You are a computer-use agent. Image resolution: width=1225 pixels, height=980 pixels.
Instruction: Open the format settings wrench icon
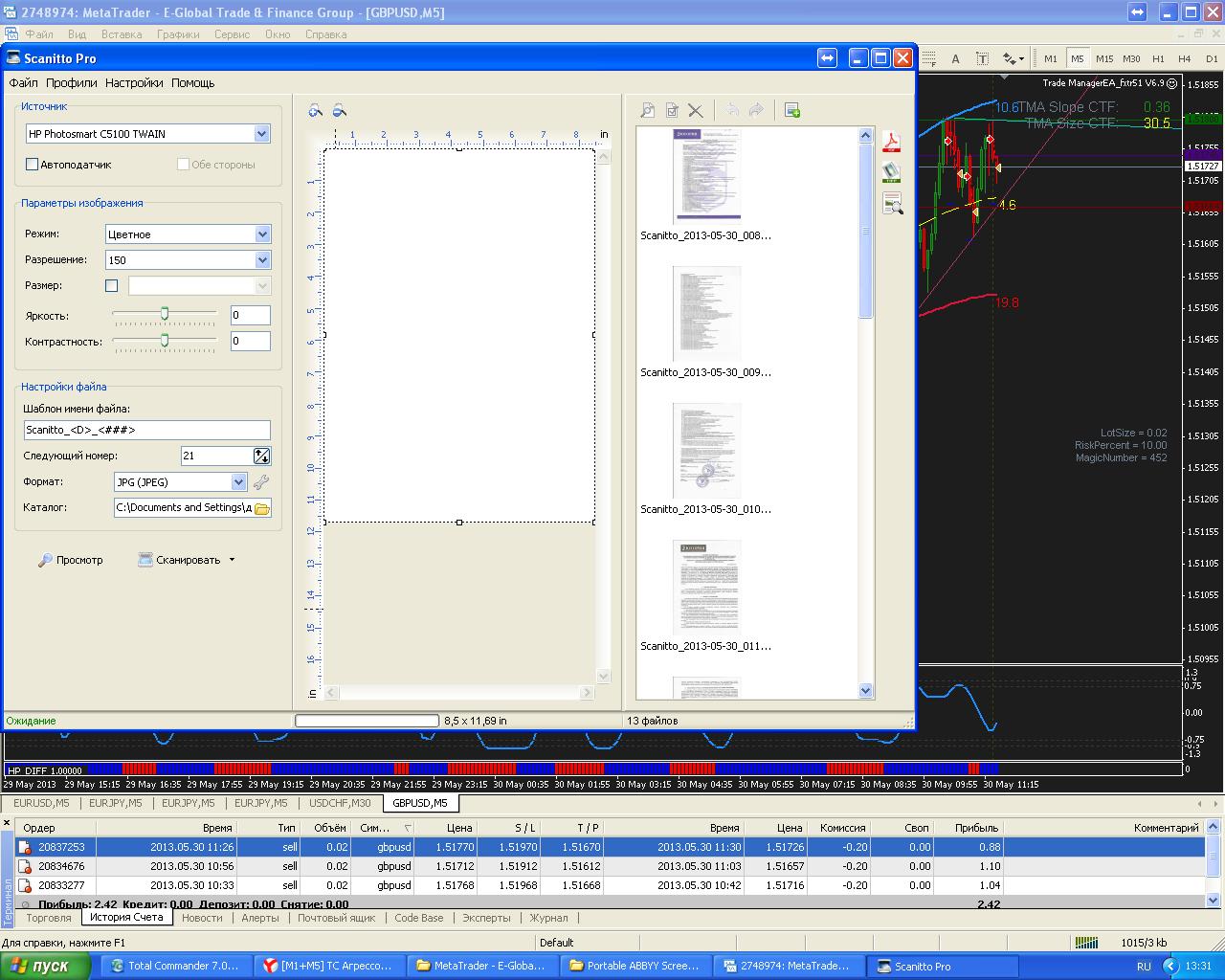pyautogui.click(x=260, y=482)
